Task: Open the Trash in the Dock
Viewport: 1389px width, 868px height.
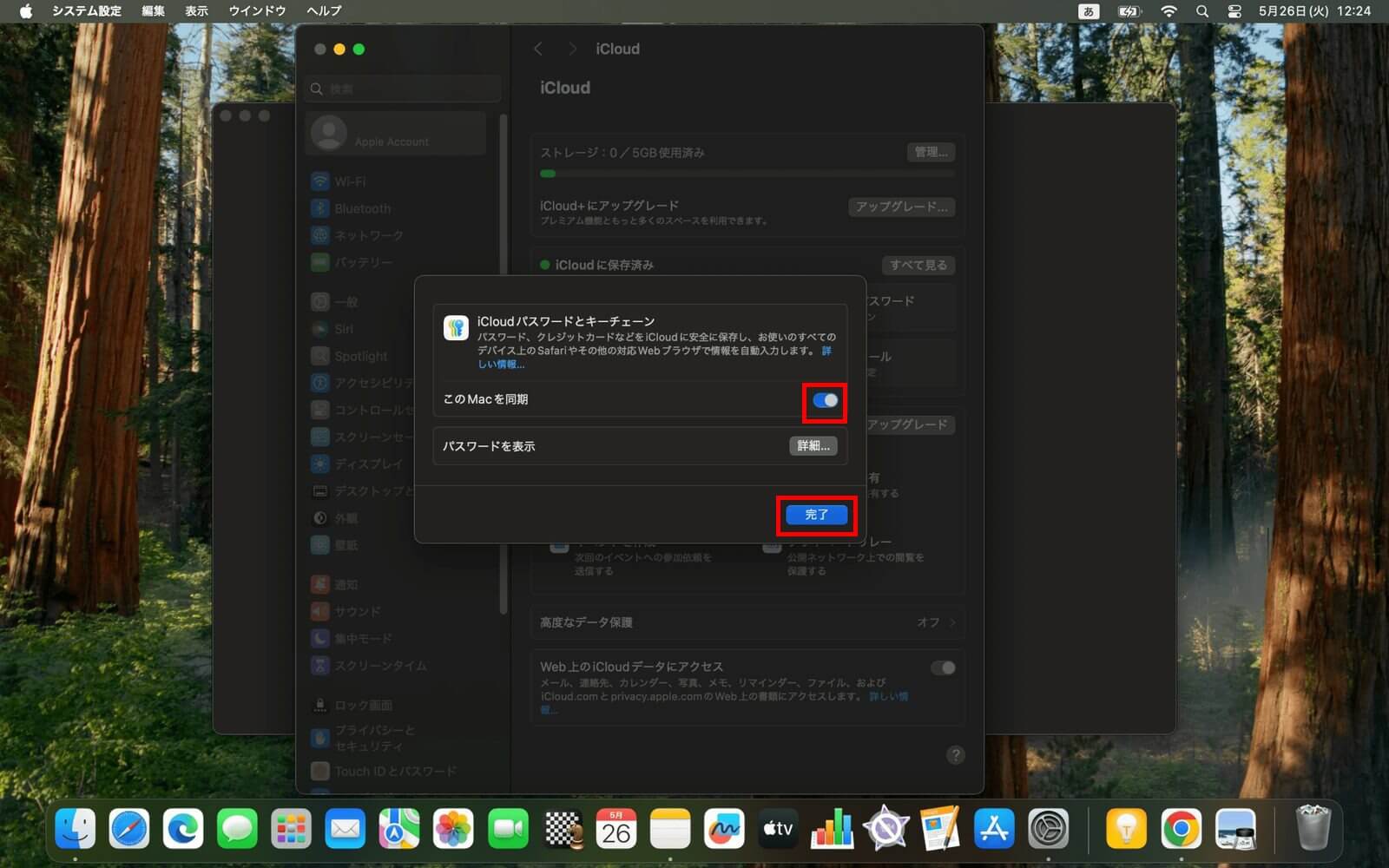Action: [x=1313, y=827]
